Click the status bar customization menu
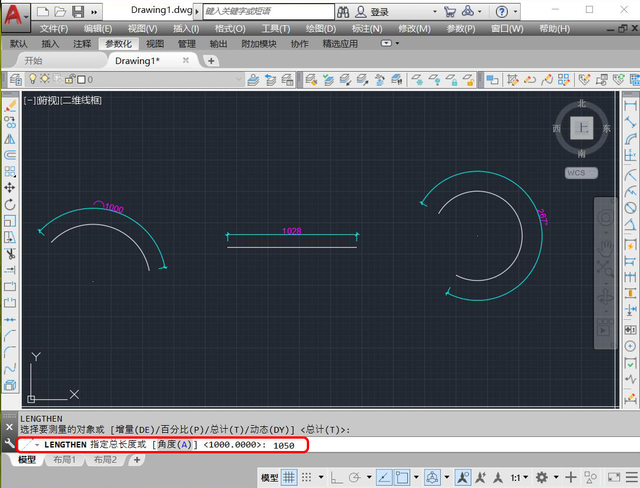Image resolution: width=640 pixels, height=488 pixels. 632,477
